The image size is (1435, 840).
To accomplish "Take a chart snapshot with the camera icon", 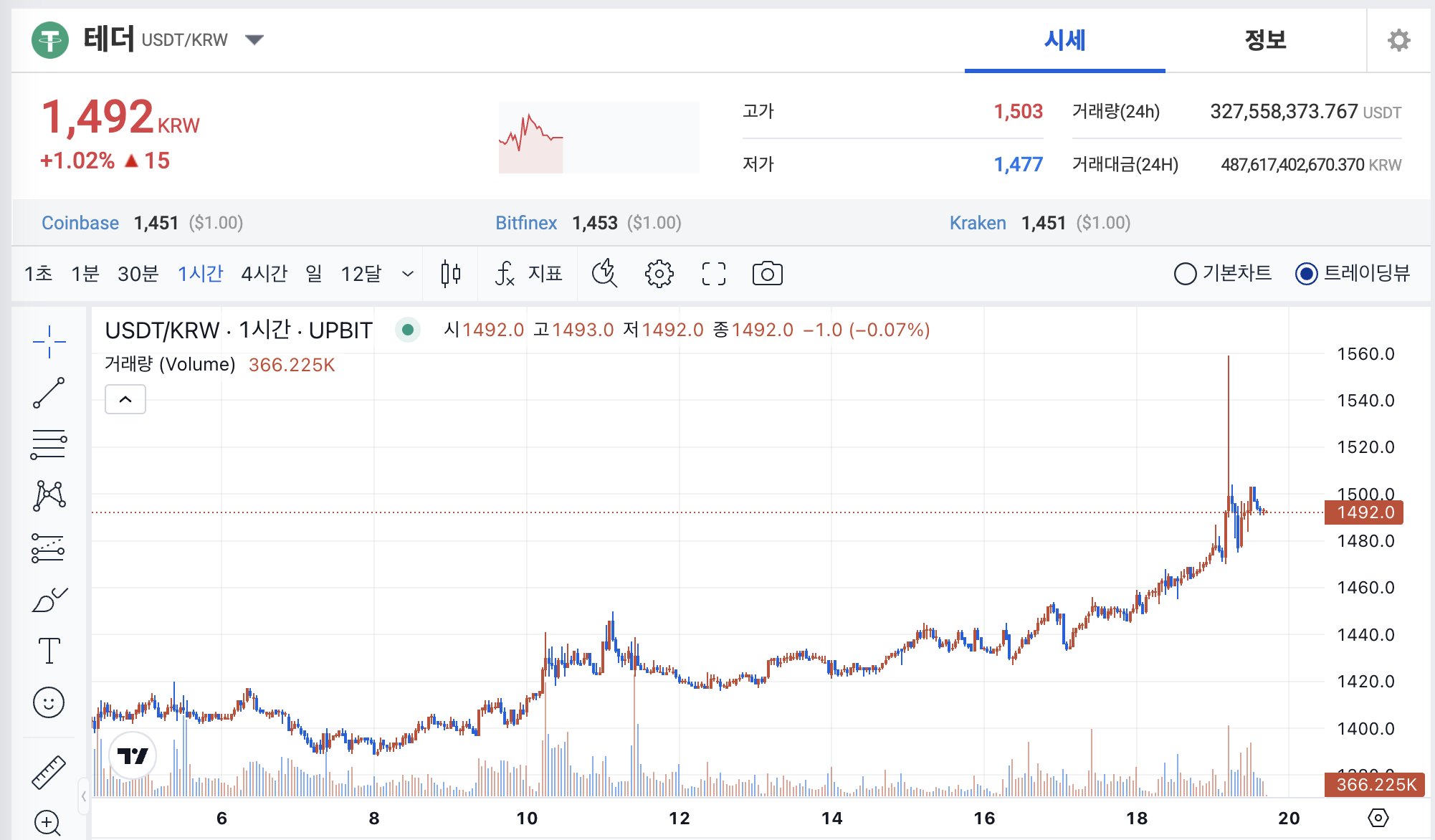I will (766, 273).
